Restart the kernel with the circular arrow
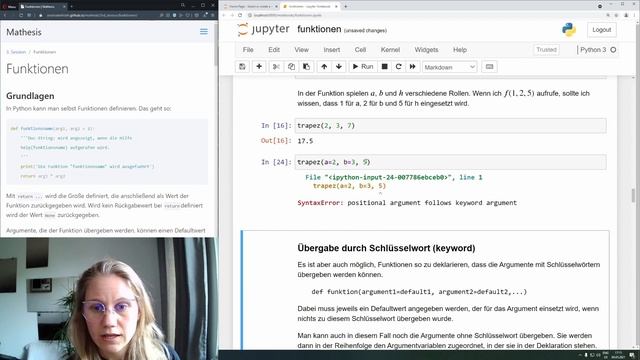The image size is (640, 360). 398,67
